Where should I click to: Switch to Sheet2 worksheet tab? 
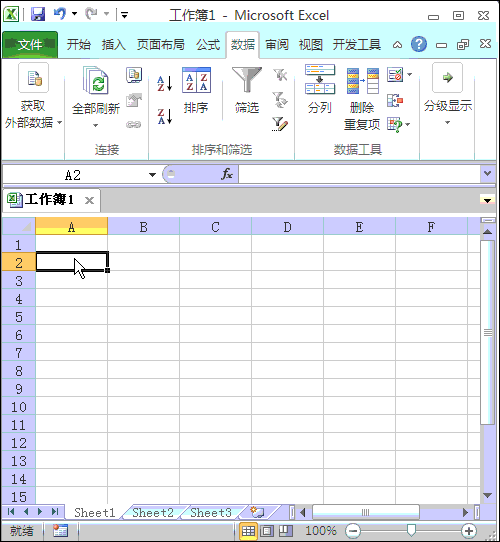click(x=153, y=512)
